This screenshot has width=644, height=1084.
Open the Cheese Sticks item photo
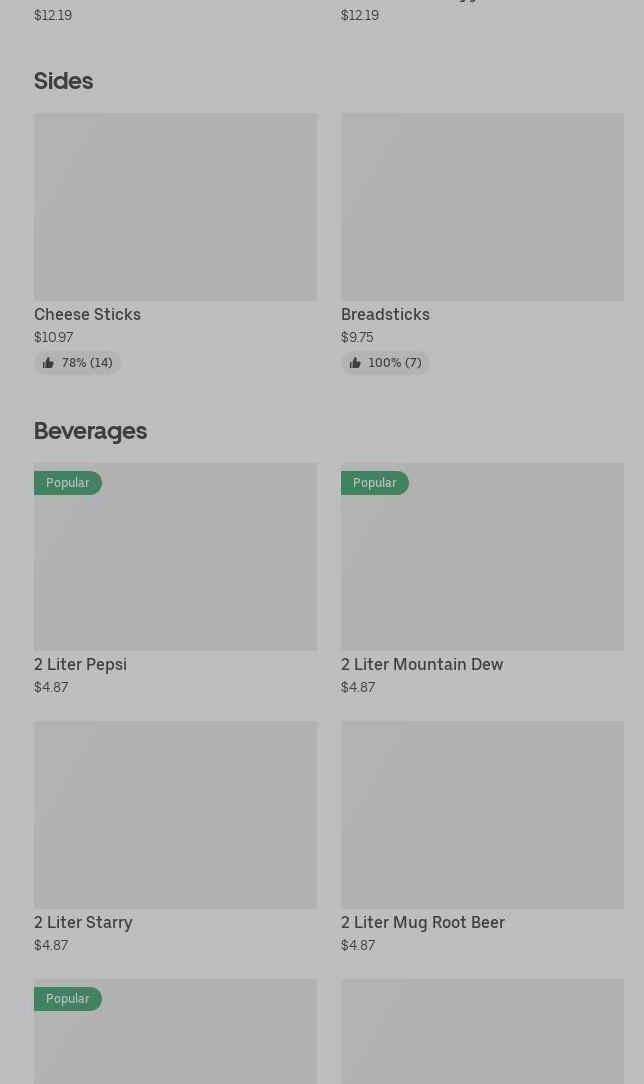click(175, 207)
